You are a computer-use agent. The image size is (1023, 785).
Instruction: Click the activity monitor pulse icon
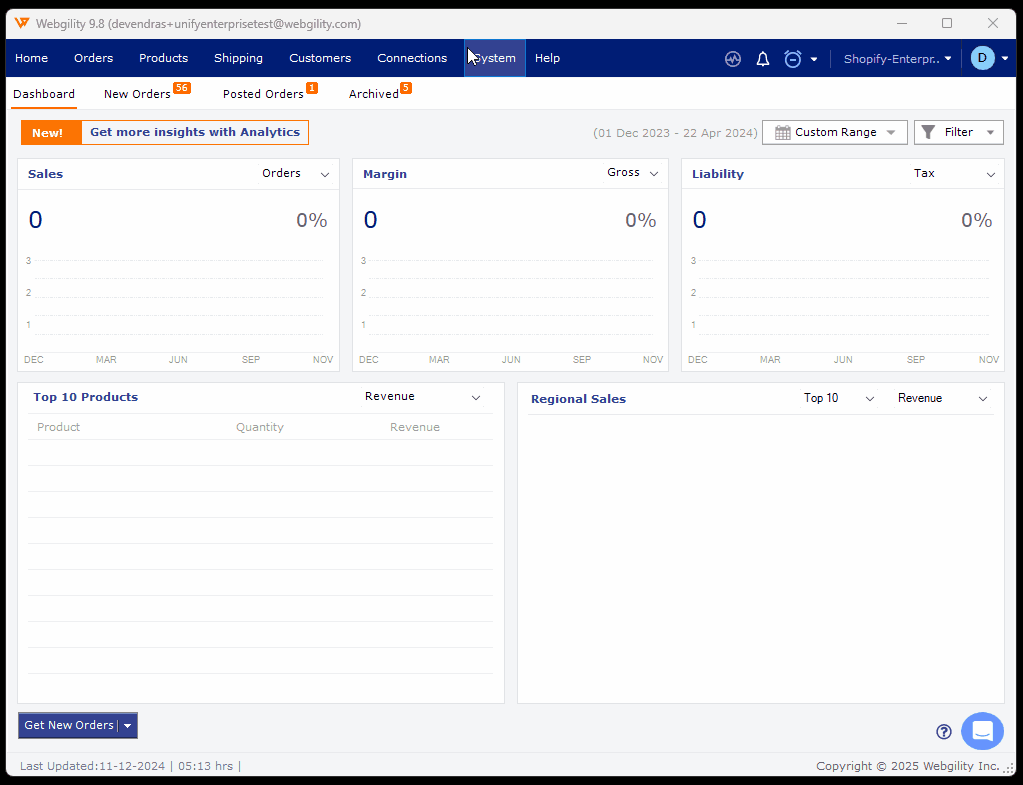[733, 59]
